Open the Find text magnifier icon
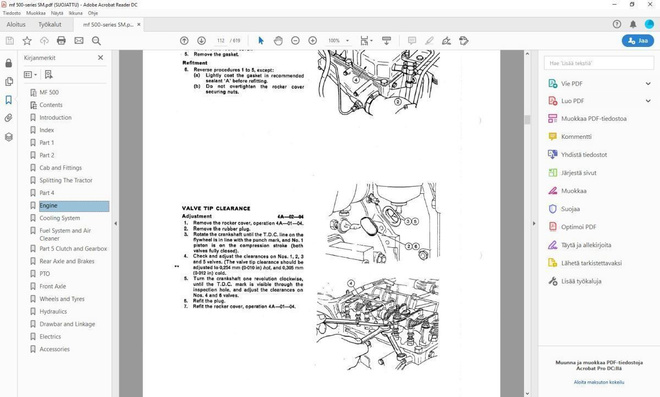 pos(96,41)
